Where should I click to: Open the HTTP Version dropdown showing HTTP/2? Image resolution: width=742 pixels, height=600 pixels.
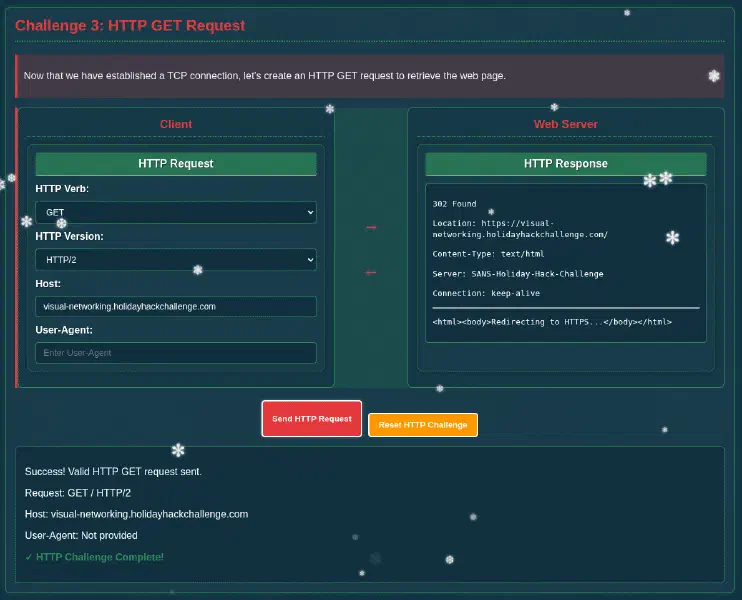click(176, 259)
